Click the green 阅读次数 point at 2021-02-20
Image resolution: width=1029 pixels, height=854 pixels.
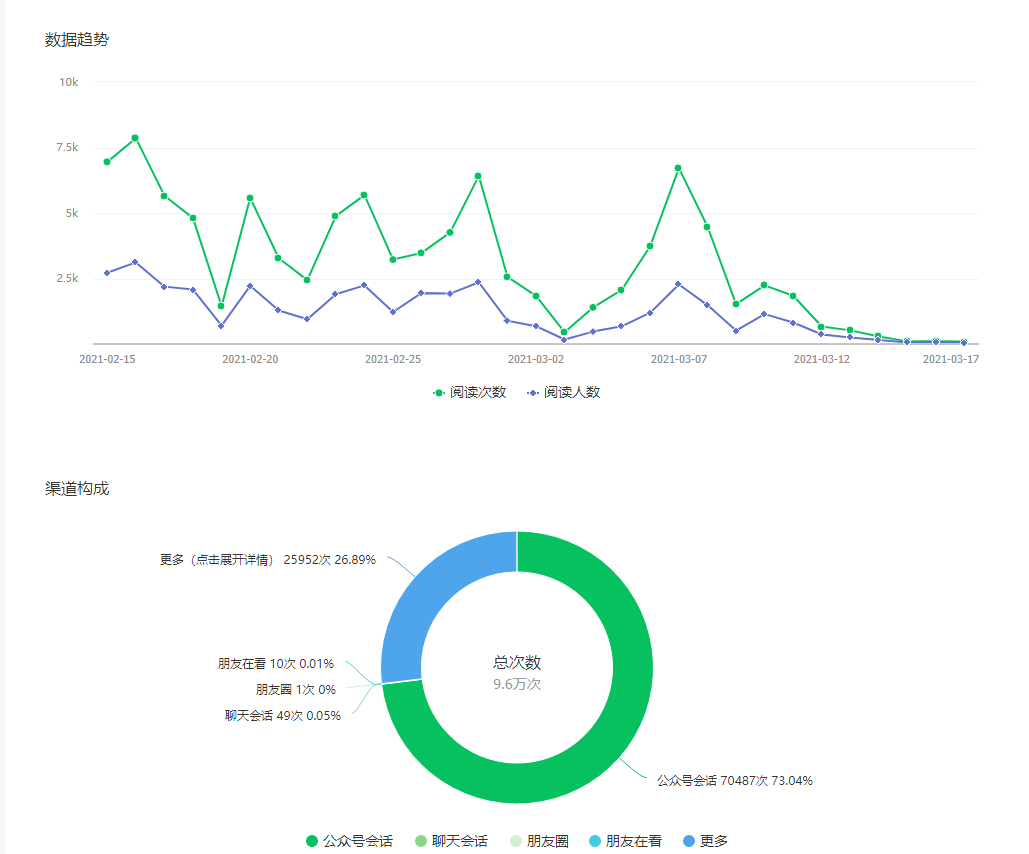pos(250,198)
